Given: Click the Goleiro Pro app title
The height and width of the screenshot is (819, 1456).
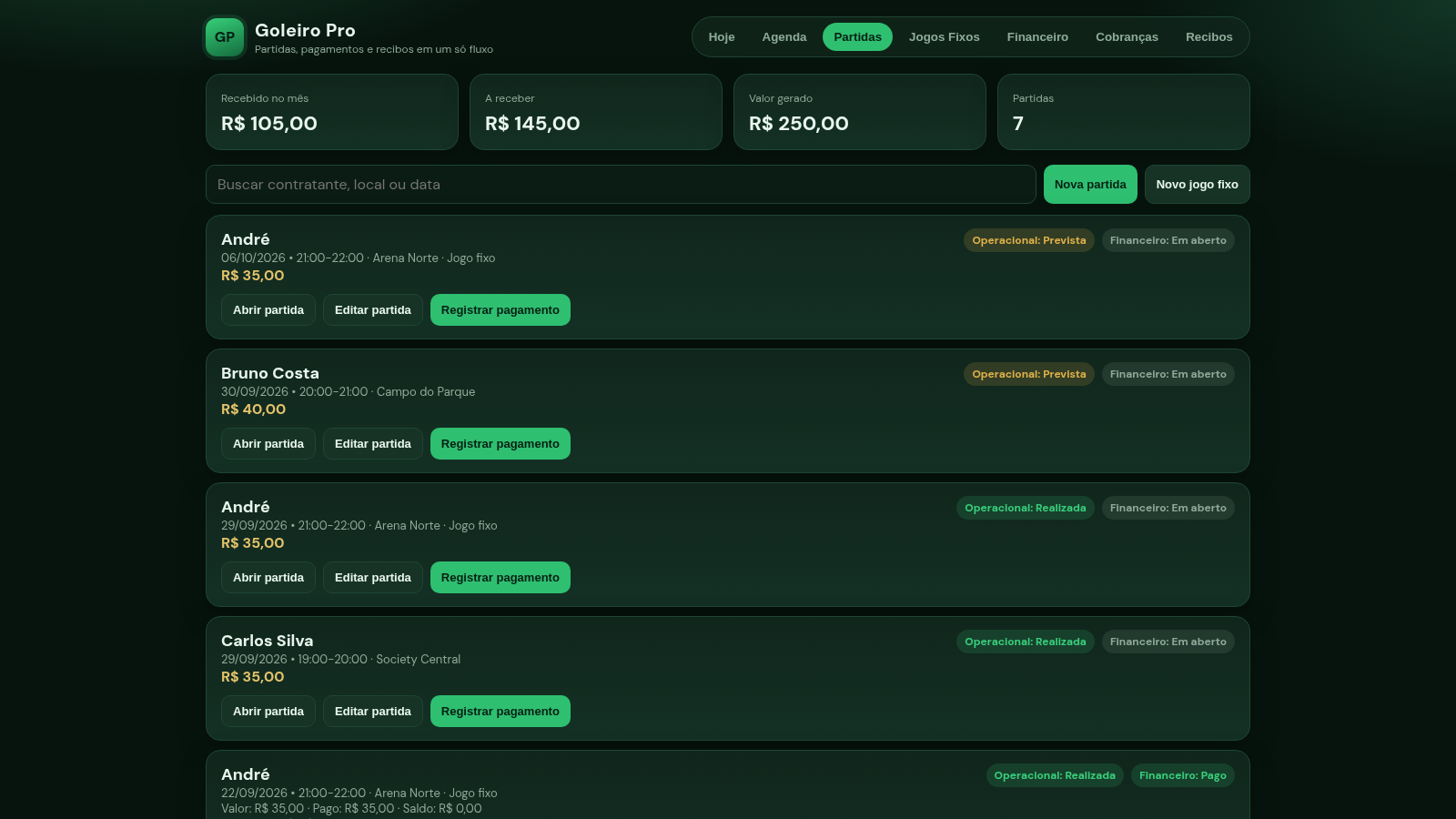Looking at the screenshot, I should click(x=305, y=30).
